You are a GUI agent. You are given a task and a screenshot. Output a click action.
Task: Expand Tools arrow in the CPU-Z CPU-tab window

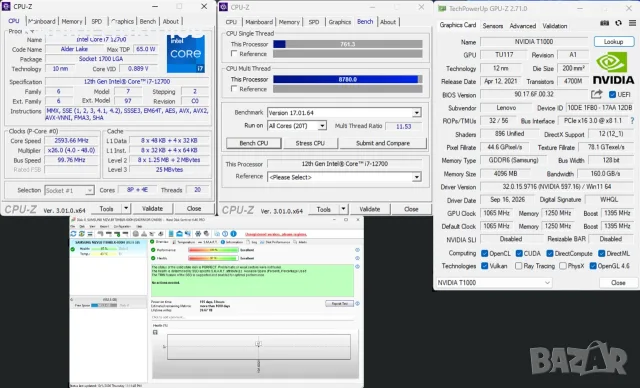[x=126, y=208]
